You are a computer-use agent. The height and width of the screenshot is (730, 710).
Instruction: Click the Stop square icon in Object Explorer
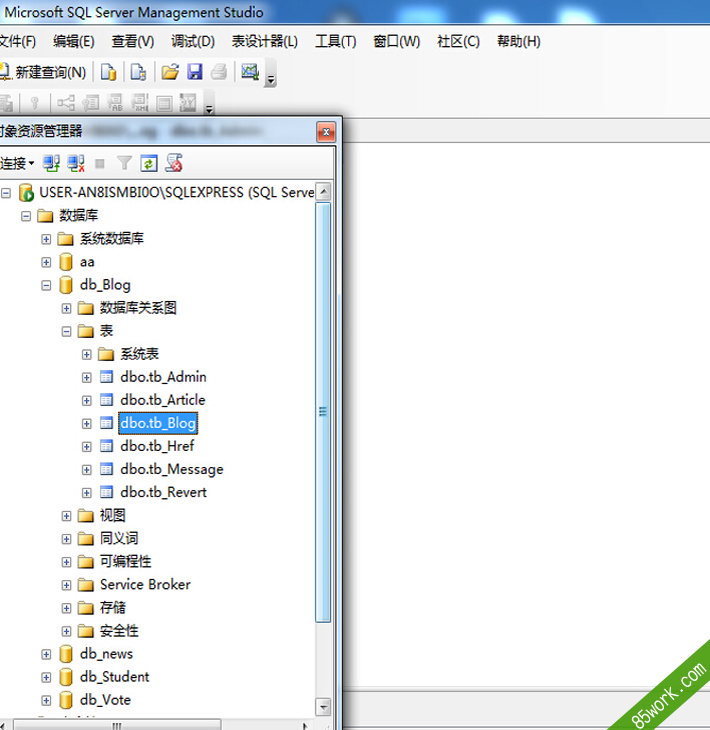(x=100, y=164)
